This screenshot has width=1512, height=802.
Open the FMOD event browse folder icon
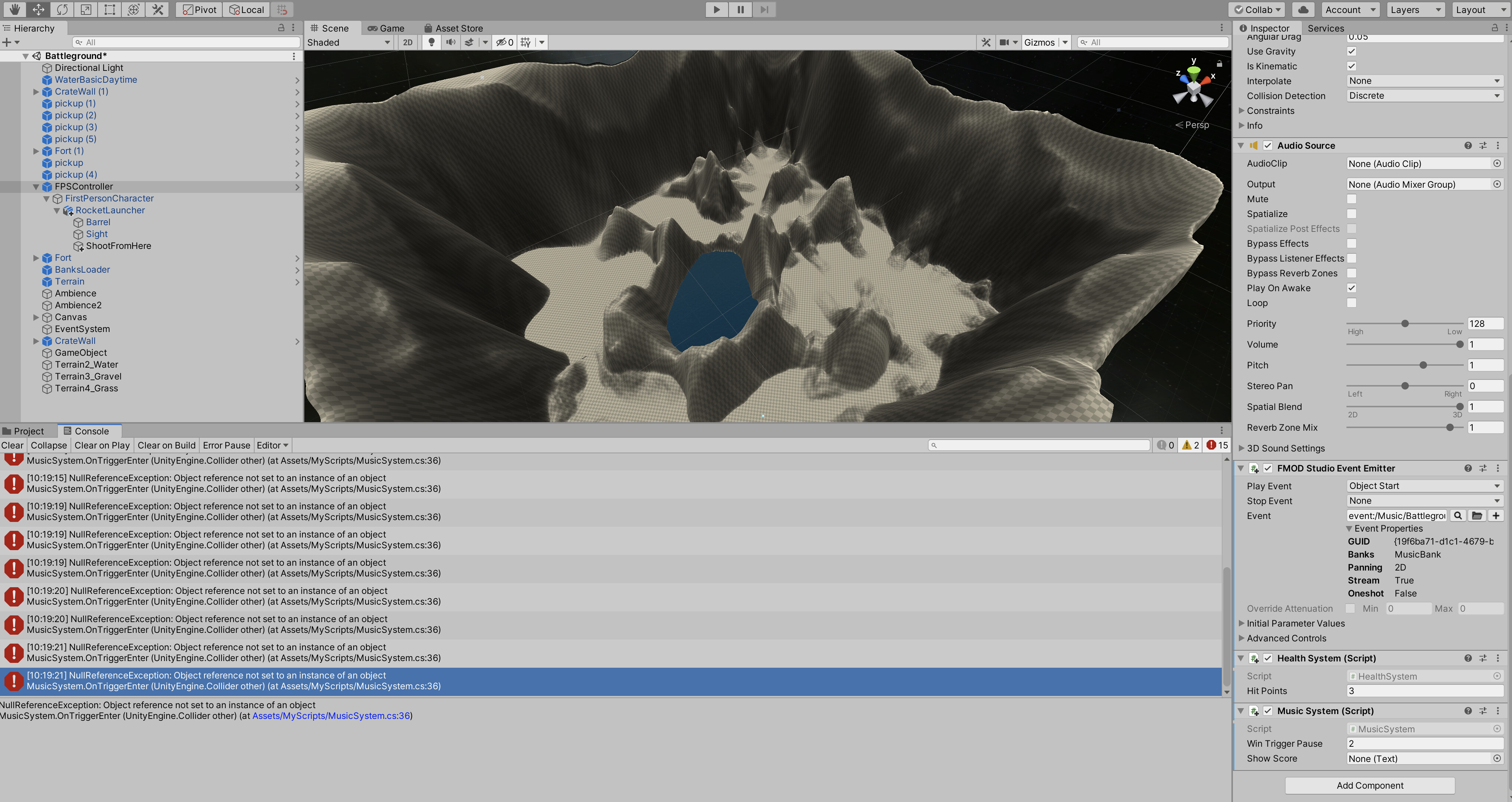[x=1477, y=515]
